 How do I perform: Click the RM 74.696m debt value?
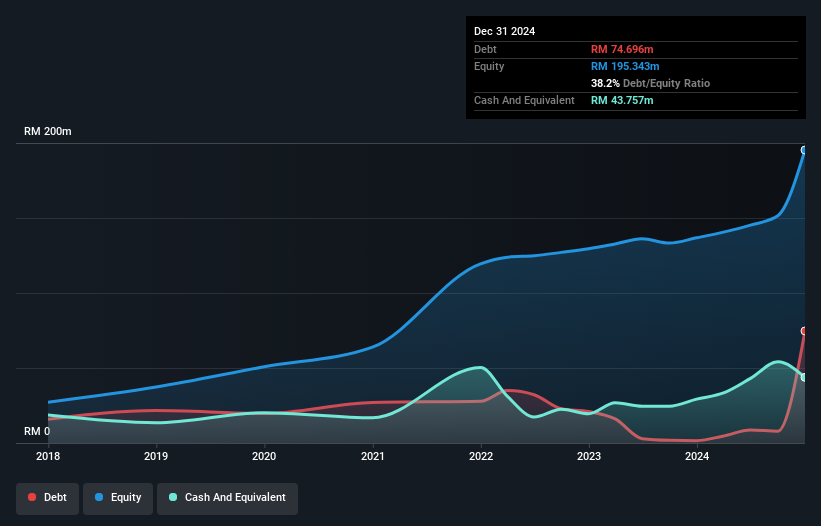622,49
